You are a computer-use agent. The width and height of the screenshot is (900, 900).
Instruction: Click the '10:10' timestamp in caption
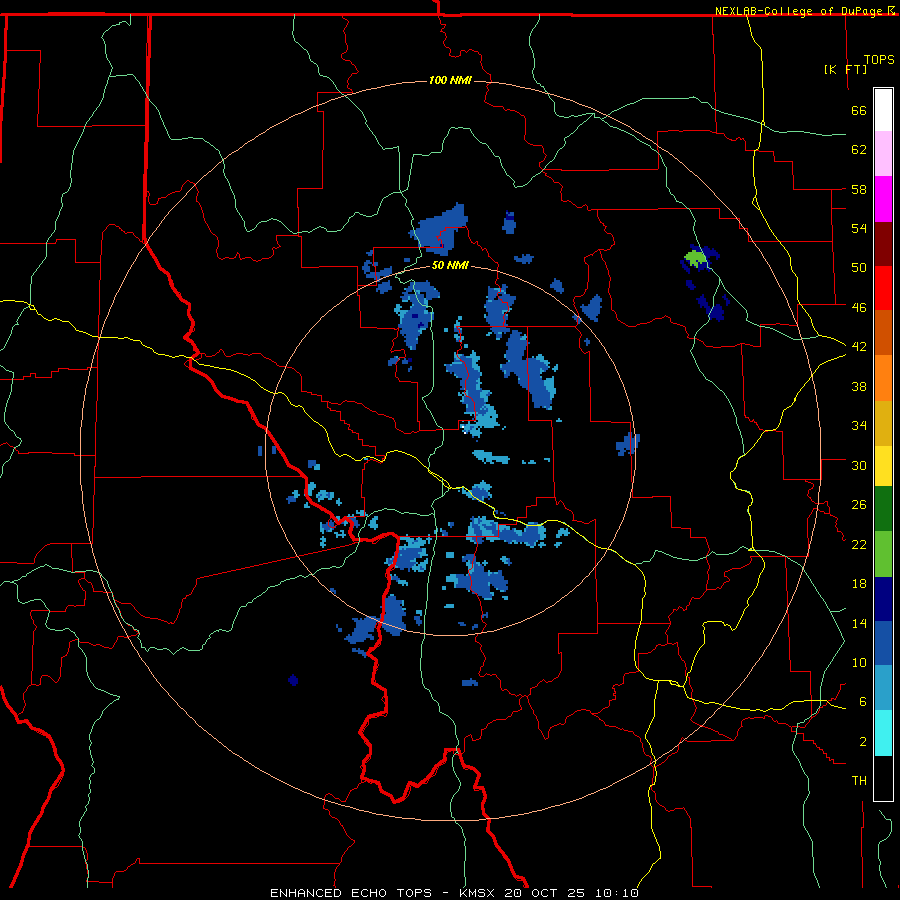(617, 893)
